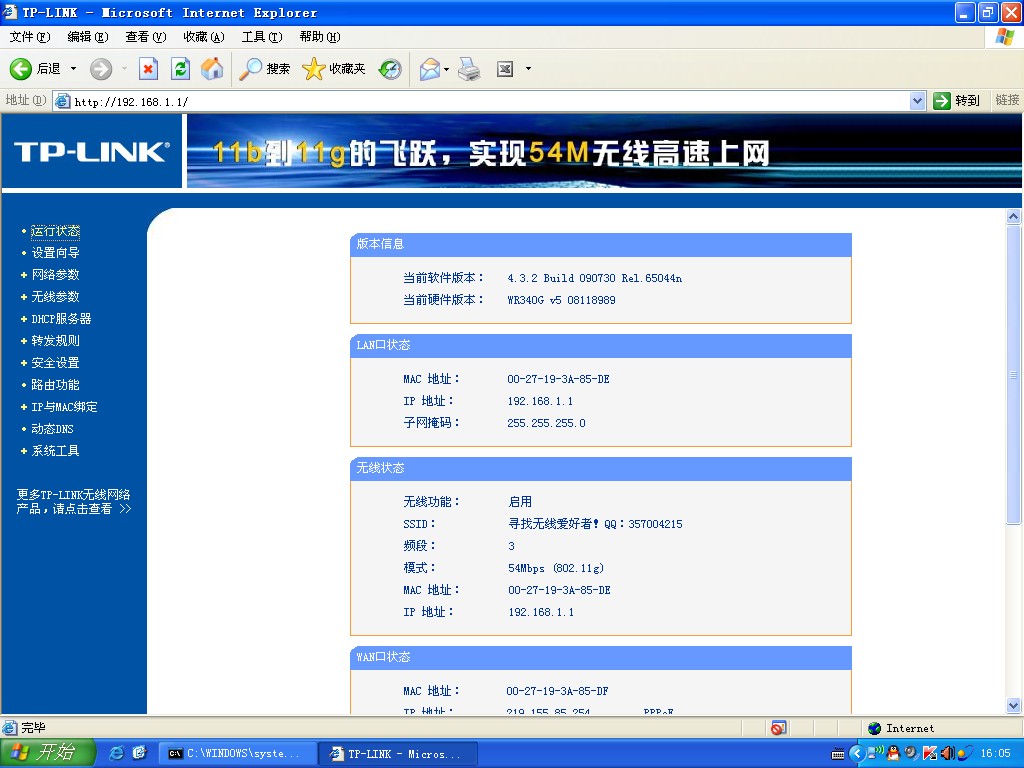This screenshot has width=1024, height=768.
Task: Open the 编辑(E) menu
Action: pos(88,37)
